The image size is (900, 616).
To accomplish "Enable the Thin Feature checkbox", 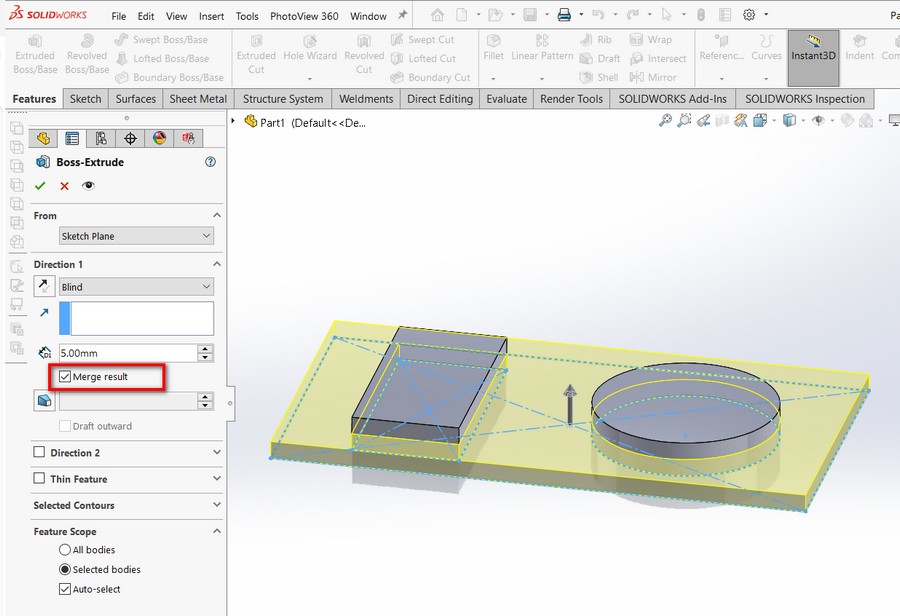I will 39,478.
